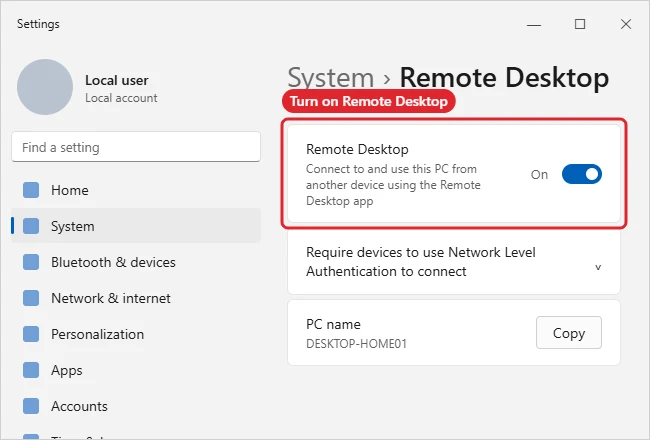Click the Network & internet icon
Screen dimensions: 650x440
point(31,298)
